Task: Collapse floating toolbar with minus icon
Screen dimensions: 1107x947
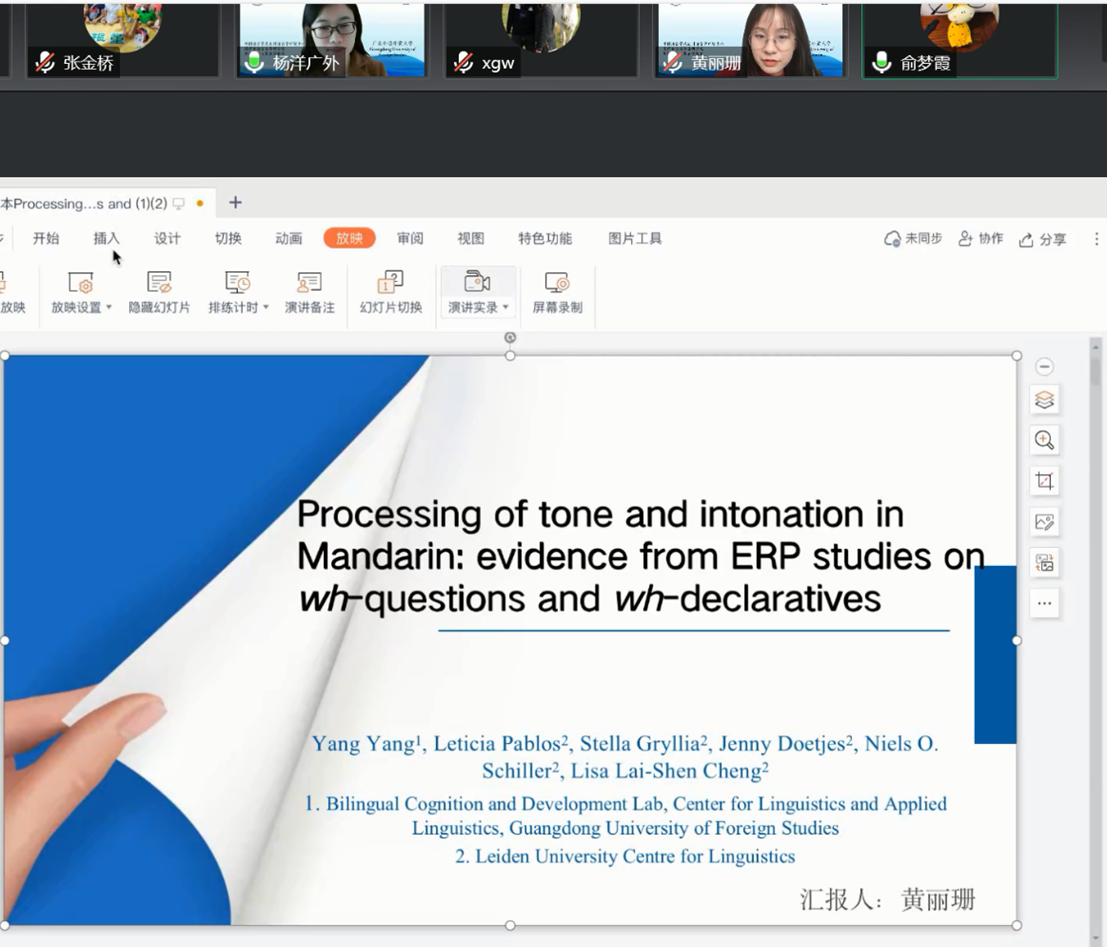Action: pyautogui.click(x=1044, y=367)
